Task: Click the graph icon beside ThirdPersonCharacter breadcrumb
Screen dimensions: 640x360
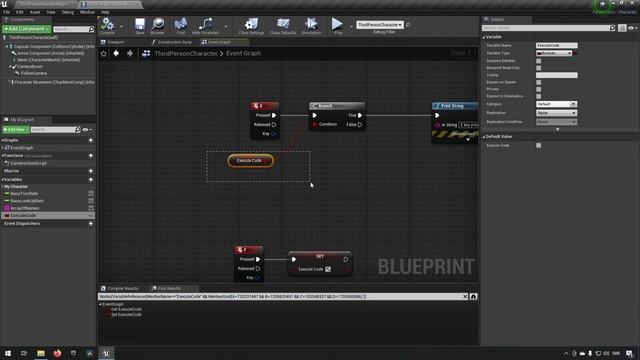Action: point(146,53)
